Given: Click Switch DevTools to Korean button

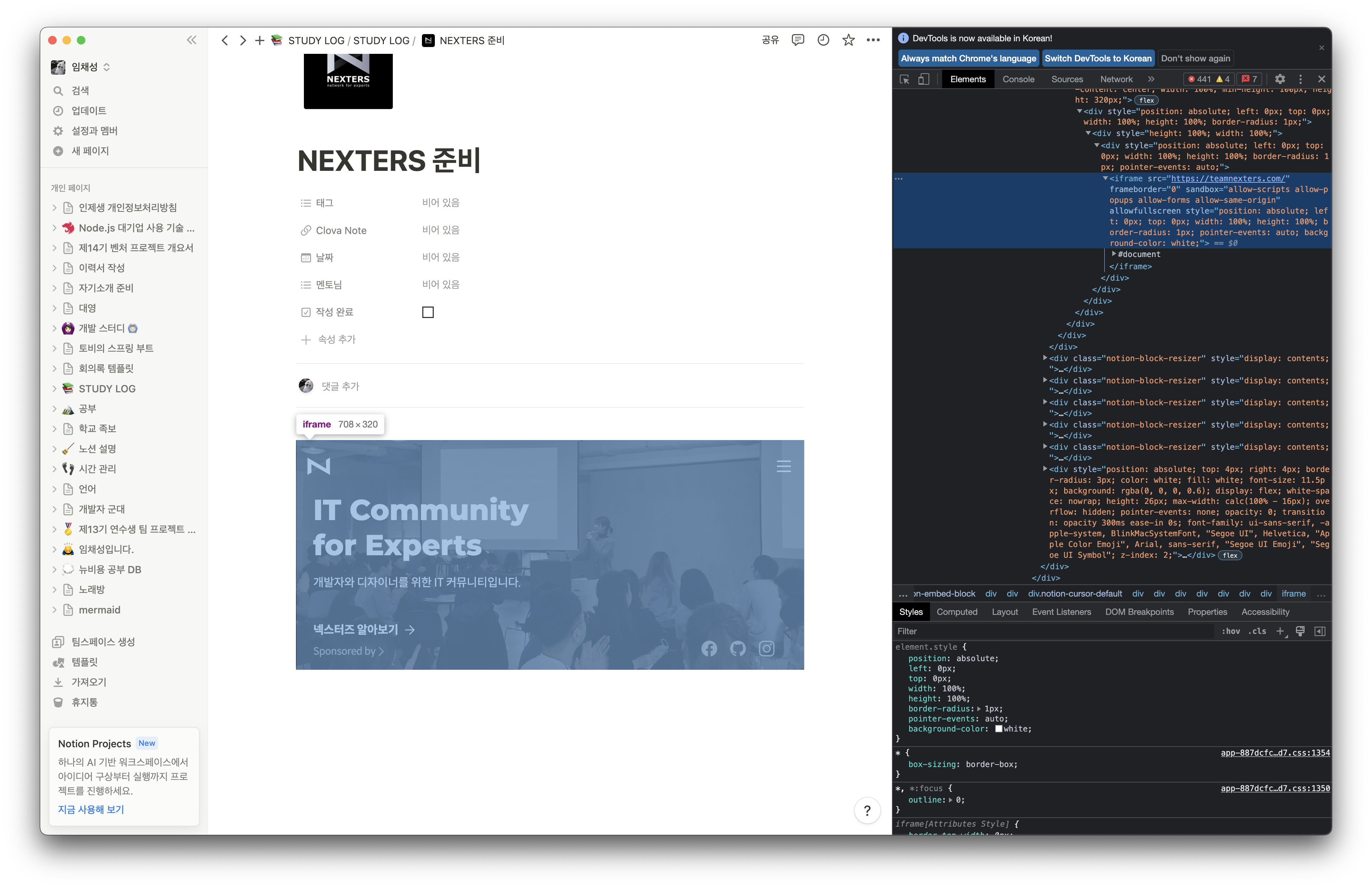Looking at the screenshot, I should [x=1098, y=58].
